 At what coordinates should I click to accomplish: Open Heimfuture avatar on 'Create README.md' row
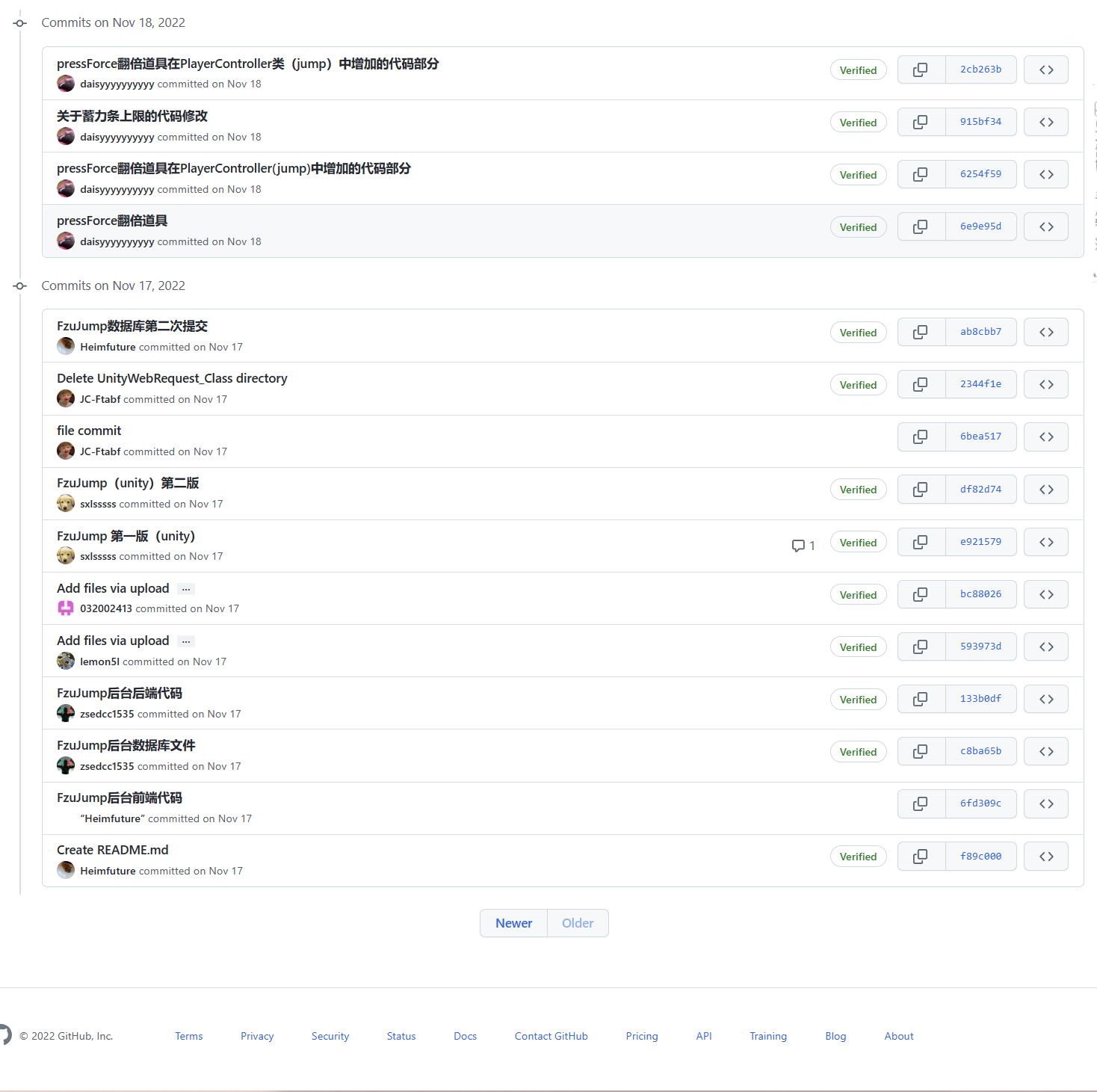point(66,870)
